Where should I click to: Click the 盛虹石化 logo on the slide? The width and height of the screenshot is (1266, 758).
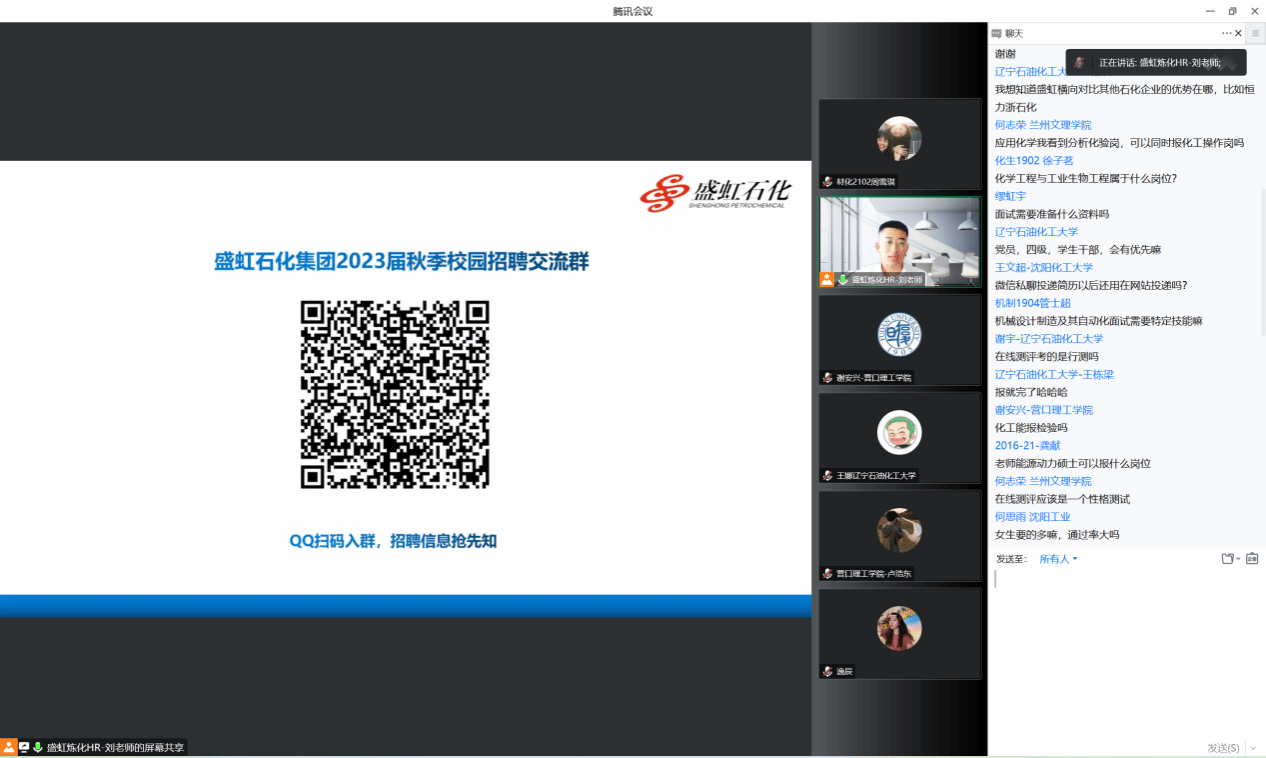click(714, 193)
